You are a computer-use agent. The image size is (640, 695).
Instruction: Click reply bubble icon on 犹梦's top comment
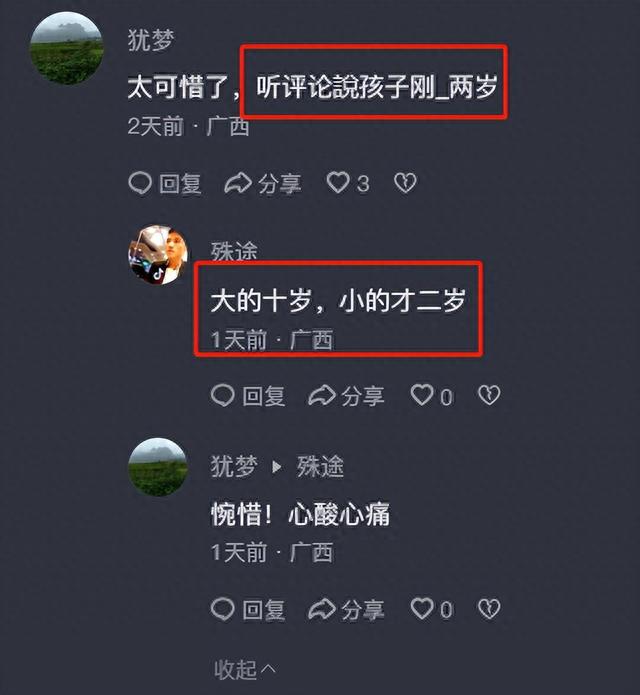[140, 183]
